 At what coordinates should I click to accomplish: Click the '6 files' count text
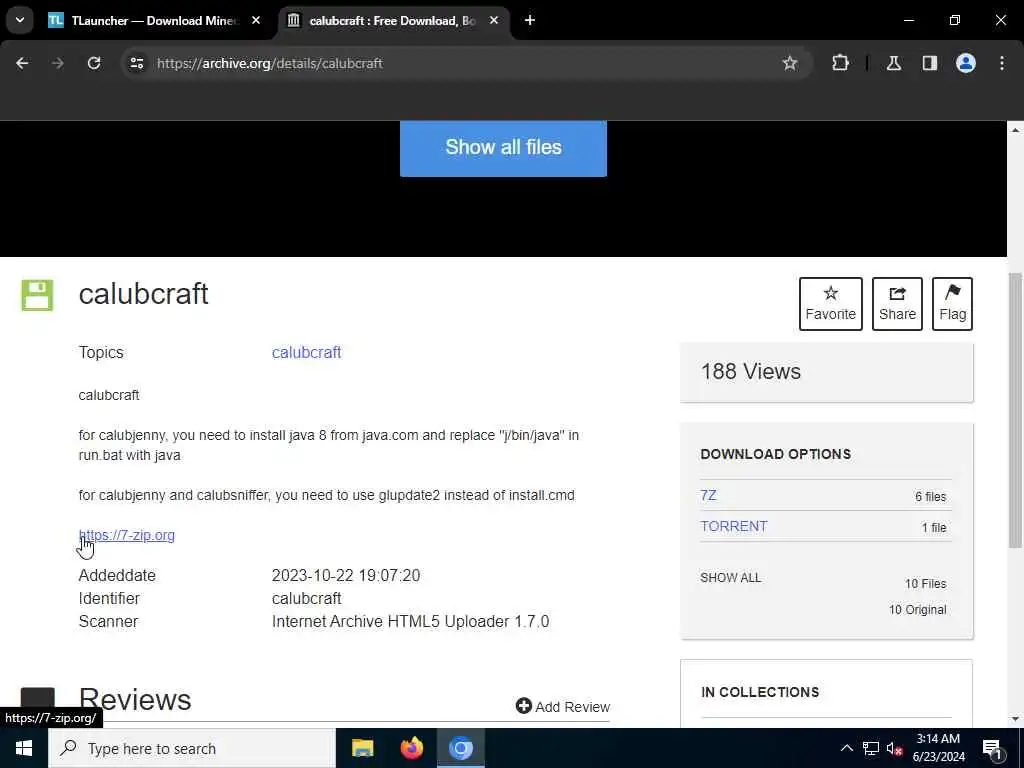930,497
